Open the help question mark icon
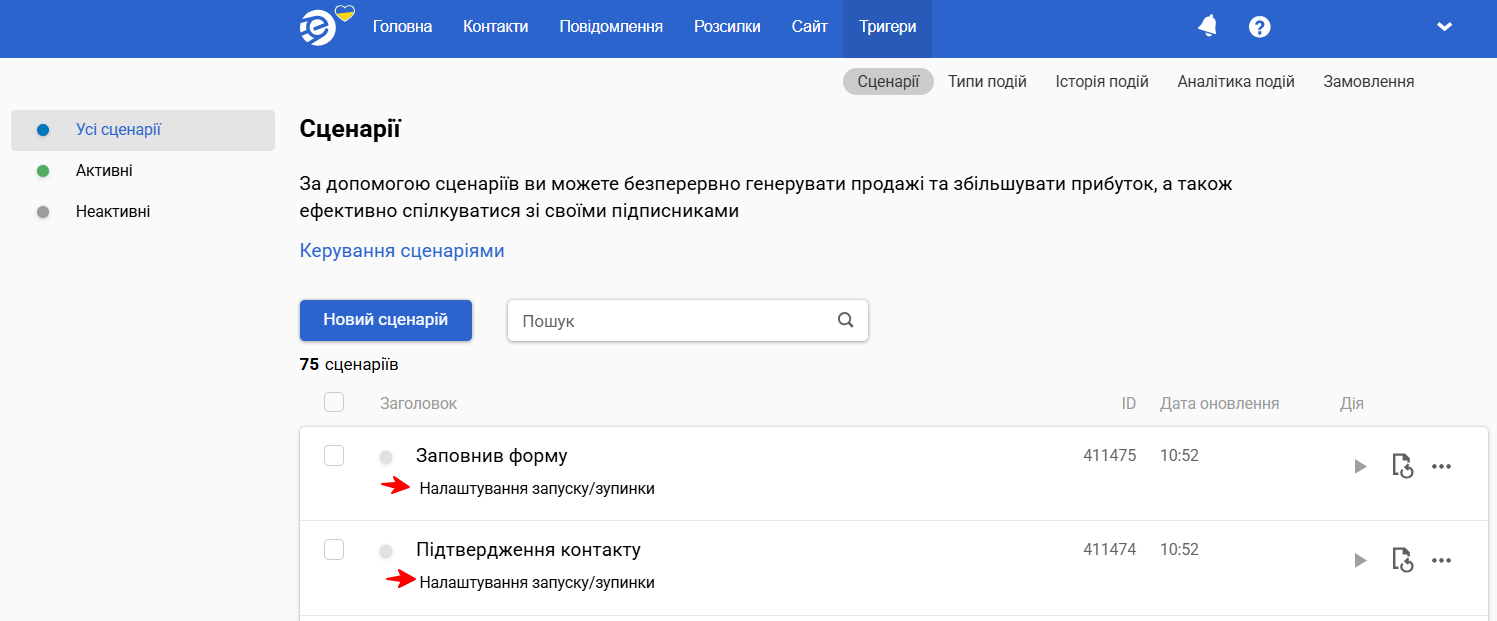The width and height of the screenshot is (1497, 621). click(x=1260, y=27)
